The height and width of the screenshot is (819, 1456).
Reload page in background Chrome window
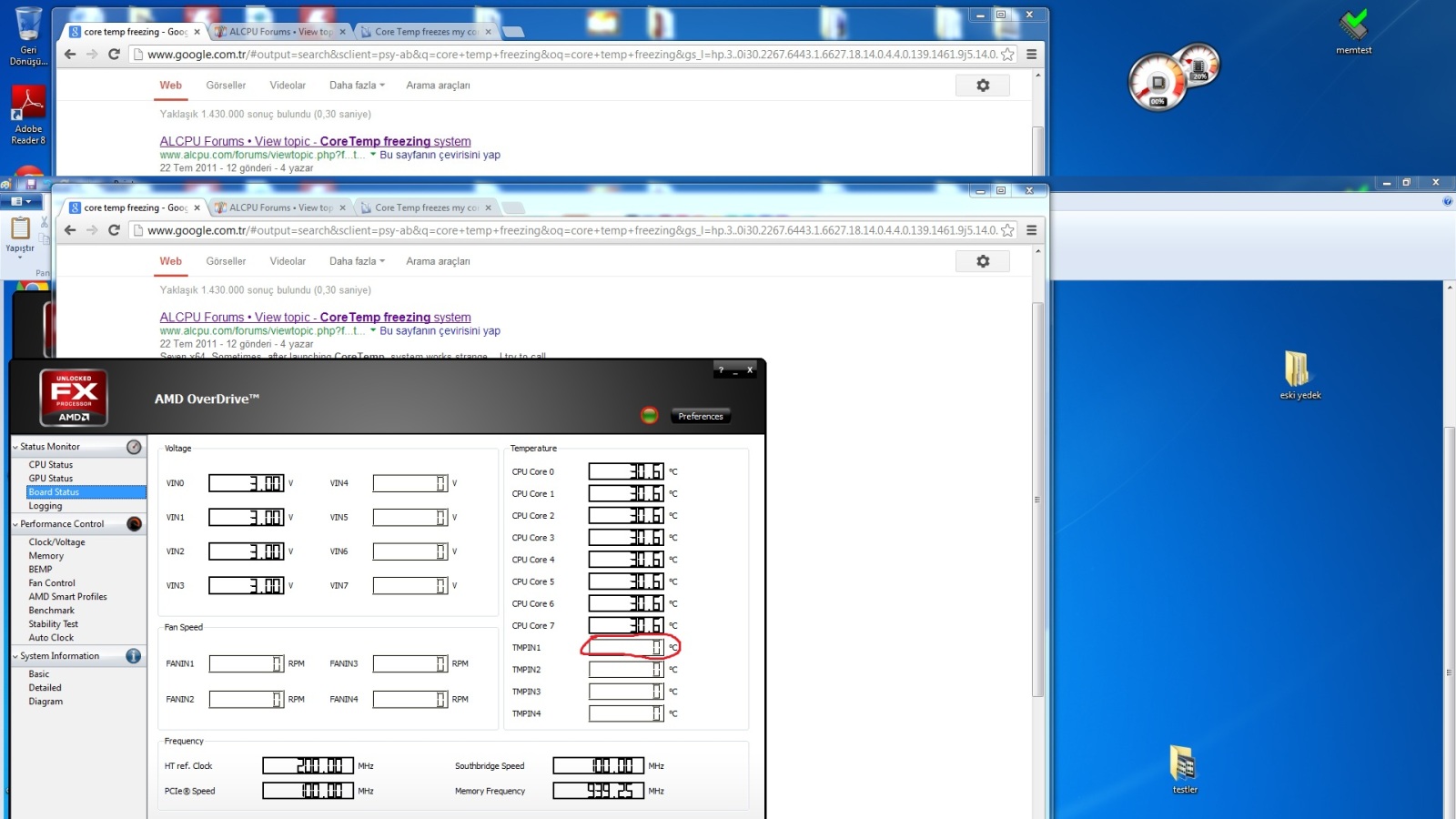click(114, 55)
